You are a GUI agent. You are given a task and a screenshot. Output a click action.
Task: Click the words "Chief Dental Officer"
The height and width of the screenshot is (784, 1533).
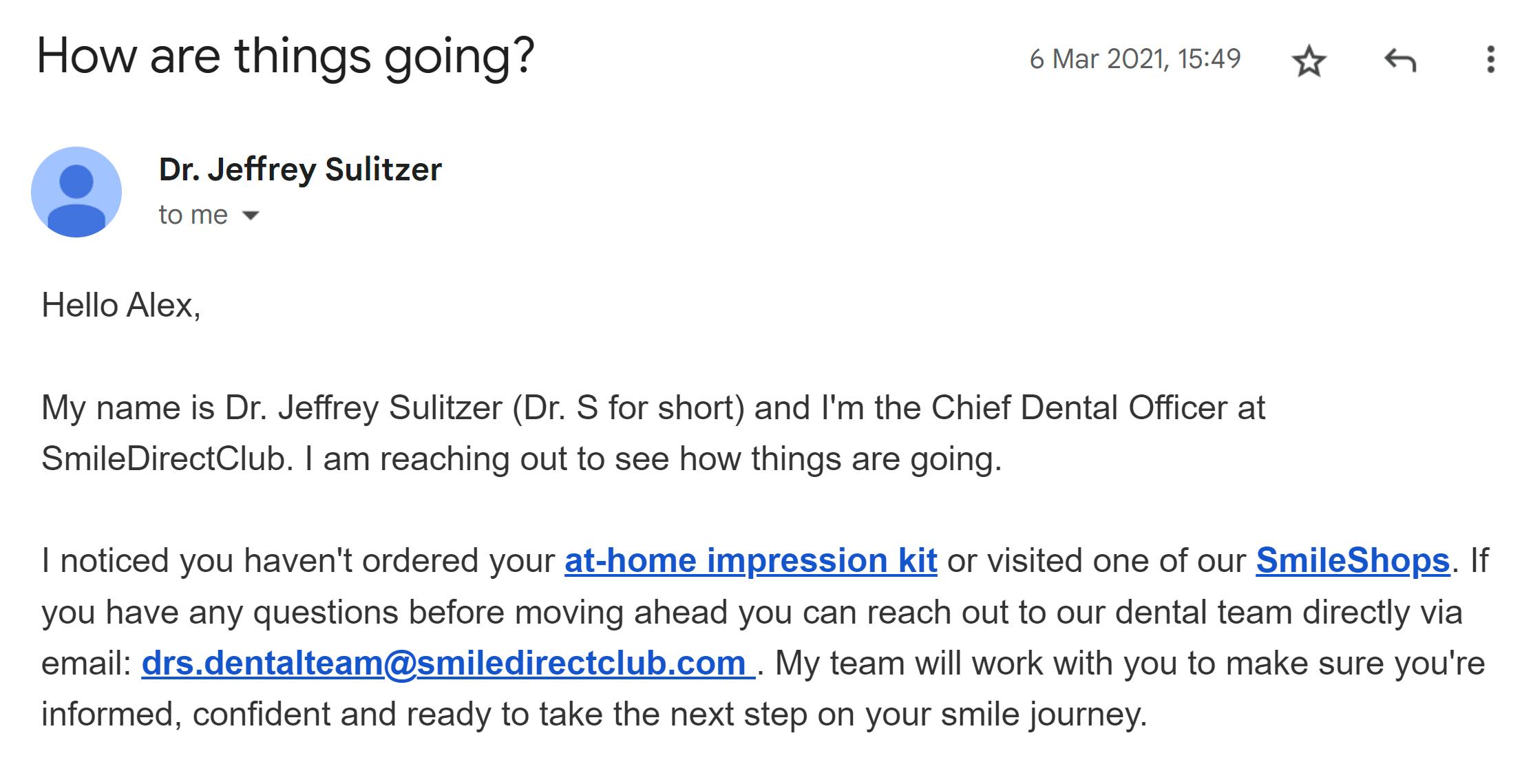coord(1079,408)
